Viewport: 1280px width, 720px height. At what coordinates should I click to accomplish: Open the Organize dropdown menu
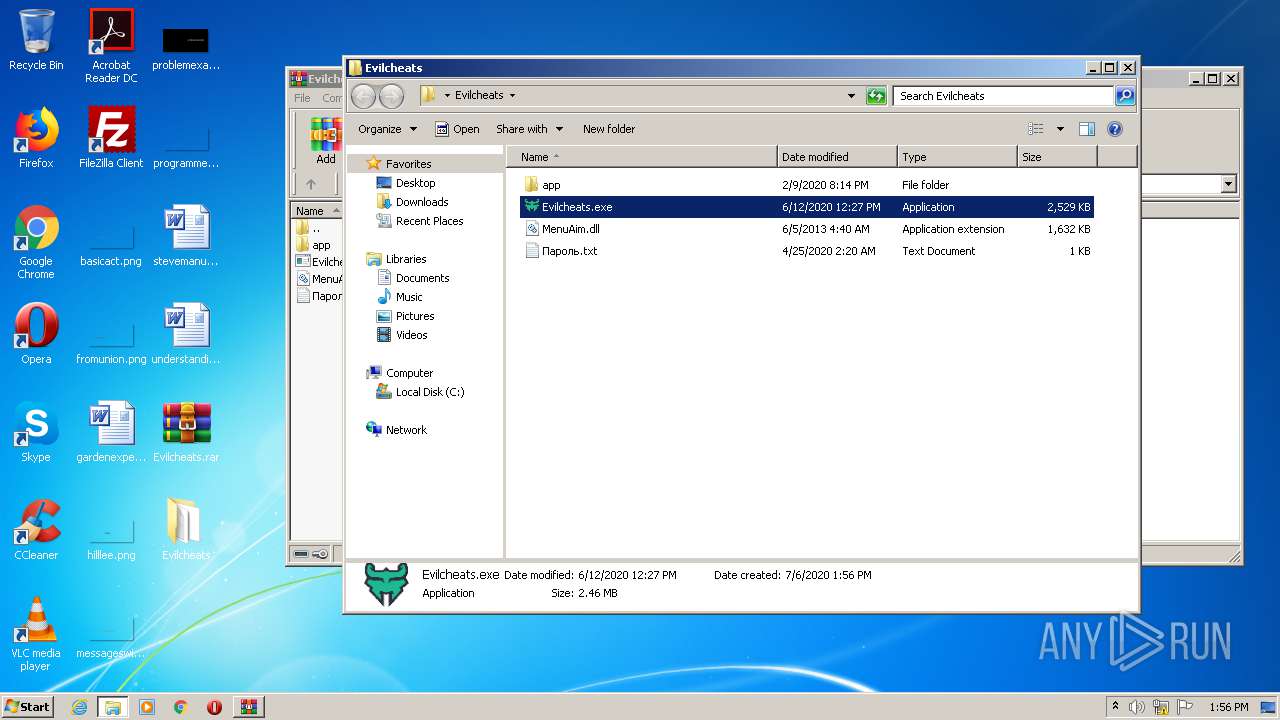tap(386, 129)
